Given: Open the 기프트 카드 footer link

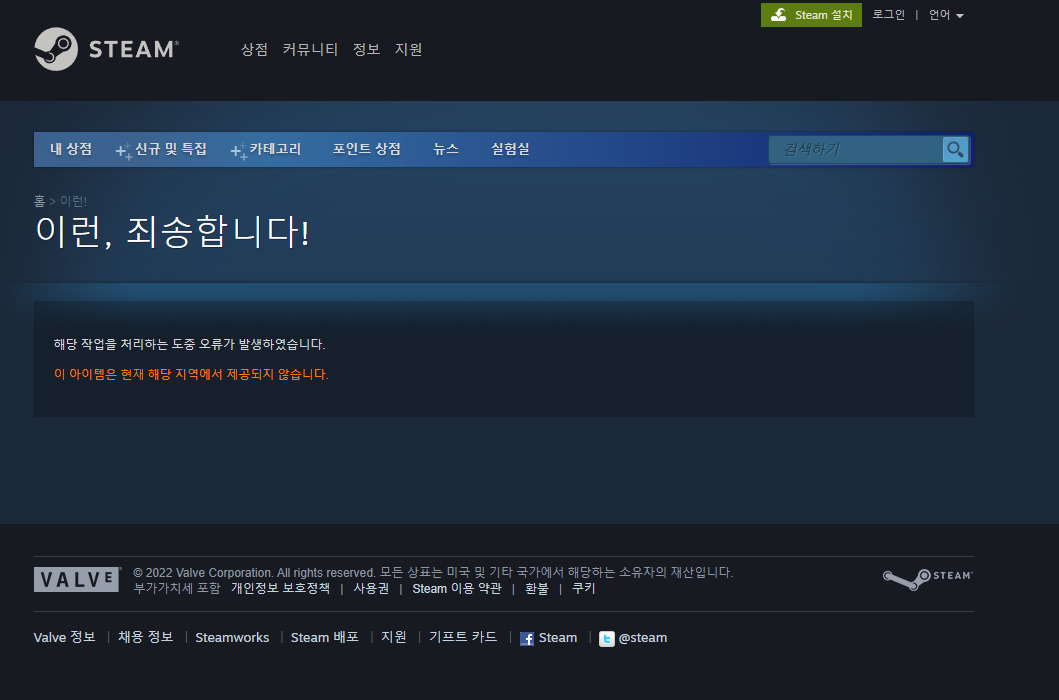Looking at the screenshot, I should pos(463,638).
